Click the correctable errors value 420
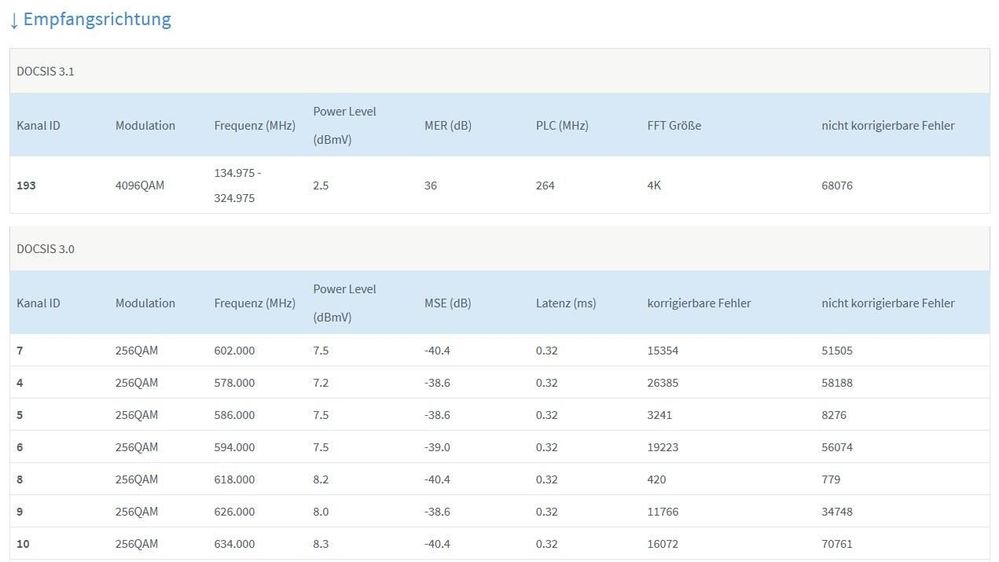999x562 pixels. (659, 480)
